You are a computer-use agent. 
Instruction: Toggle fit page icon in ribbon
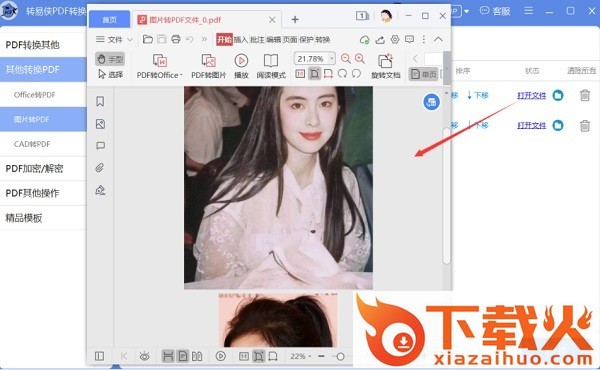[314, 73]
